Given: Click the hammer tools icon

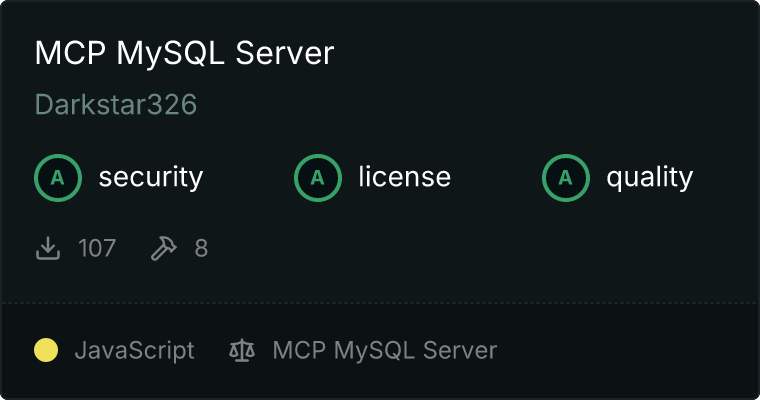Looking at the screenshot, I should coord(163,248).
